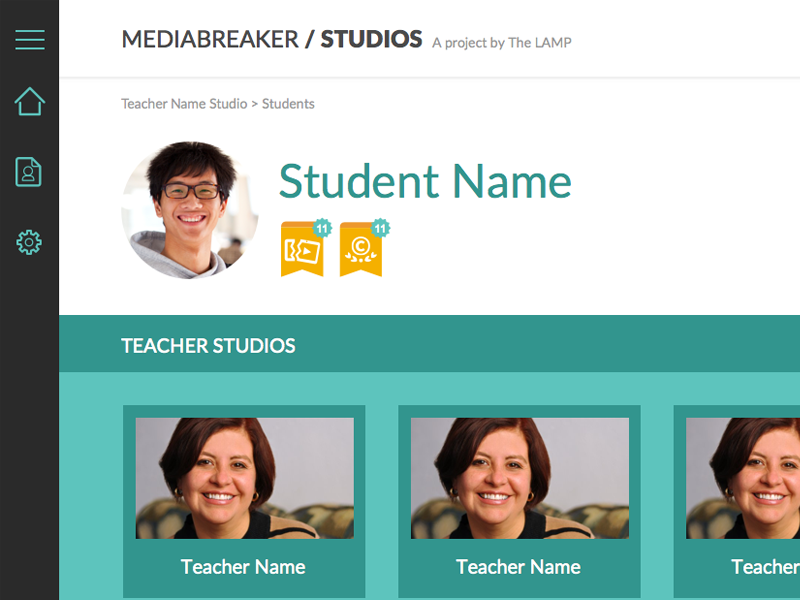
Task: Click the MEDIABREAKER / STUDIOS logo
Action: (x=271, y=39)
